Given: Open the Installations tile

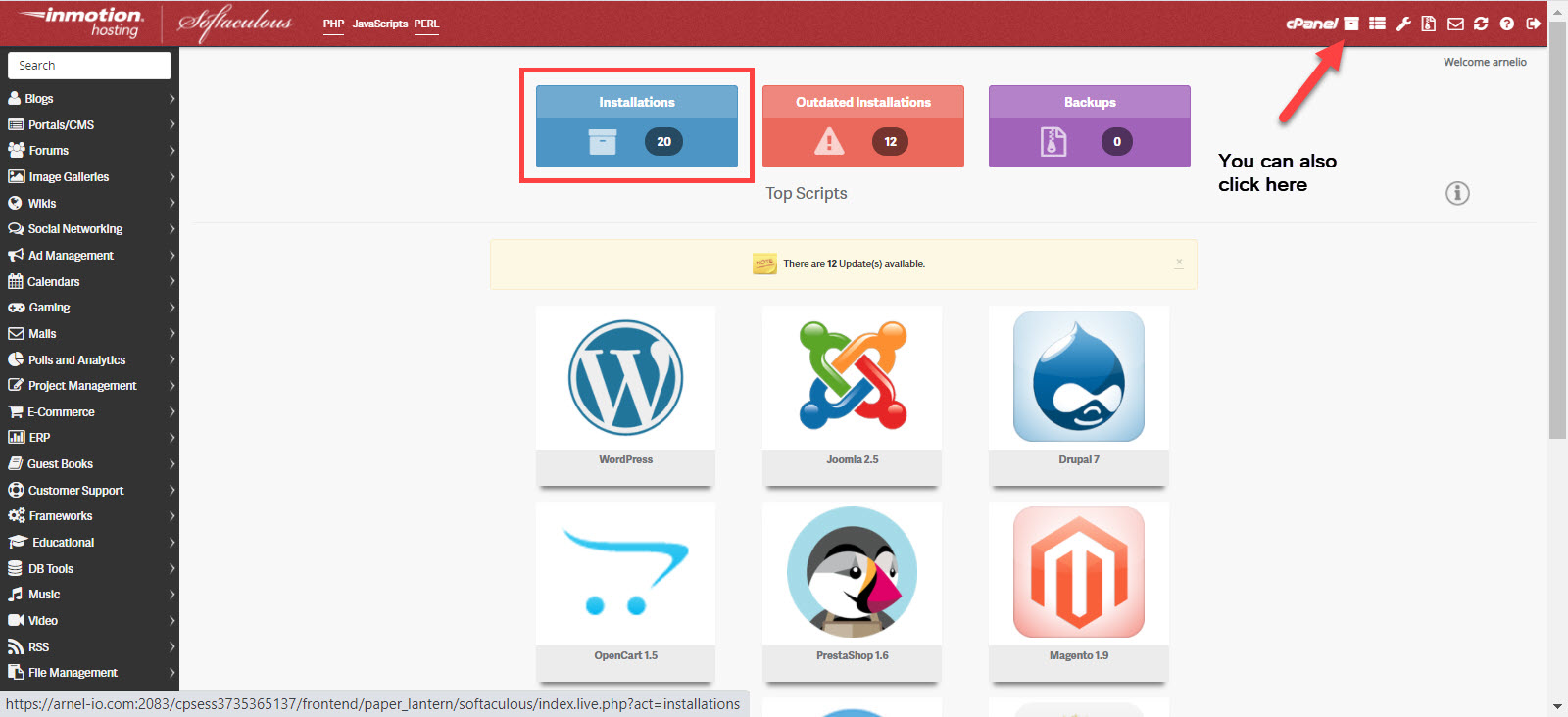Looking at the screenshot, I should click(637, 126).
